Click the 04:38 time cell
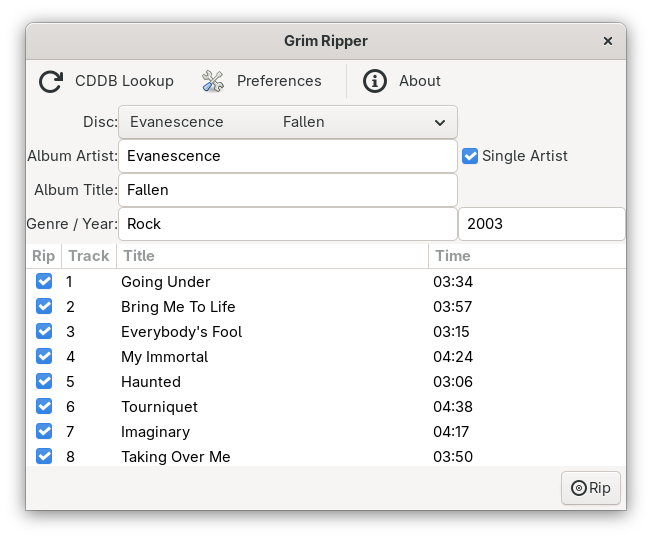This screenshot has width=652, height=539. click(x=453, y=406)
